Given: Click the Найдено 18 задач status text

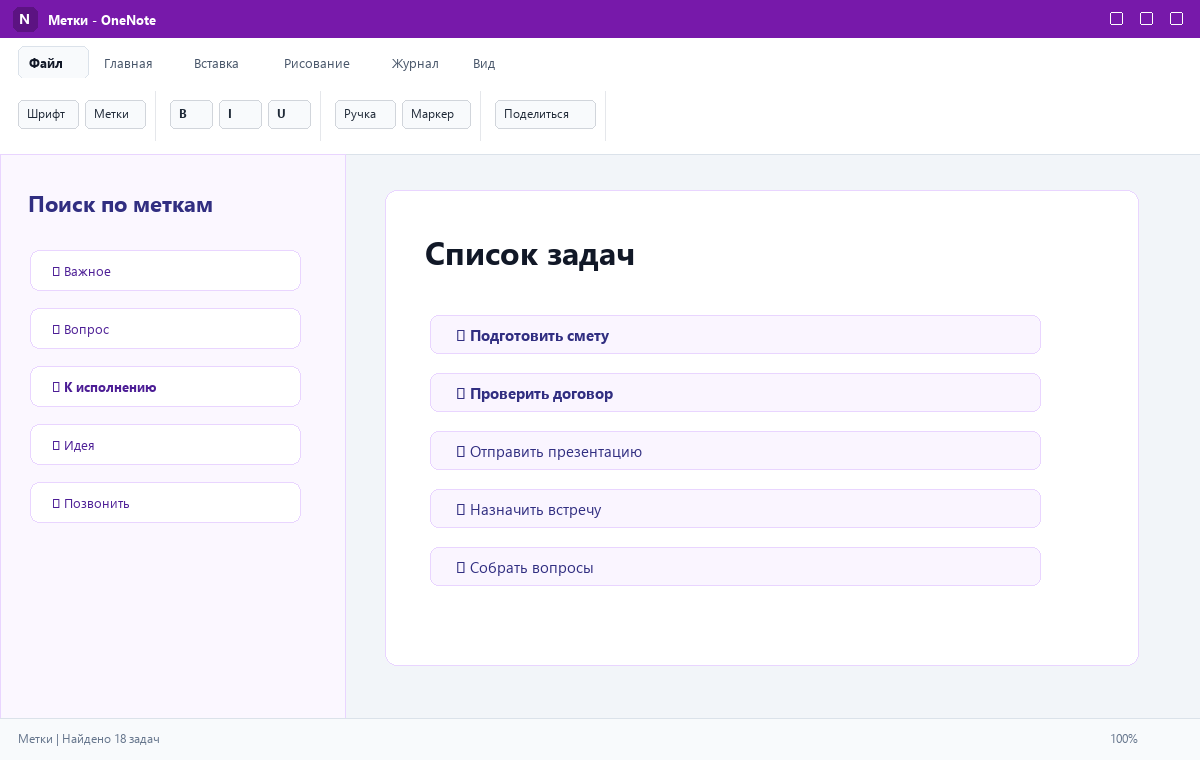Looking at the screenshot, I should [111, 739].
